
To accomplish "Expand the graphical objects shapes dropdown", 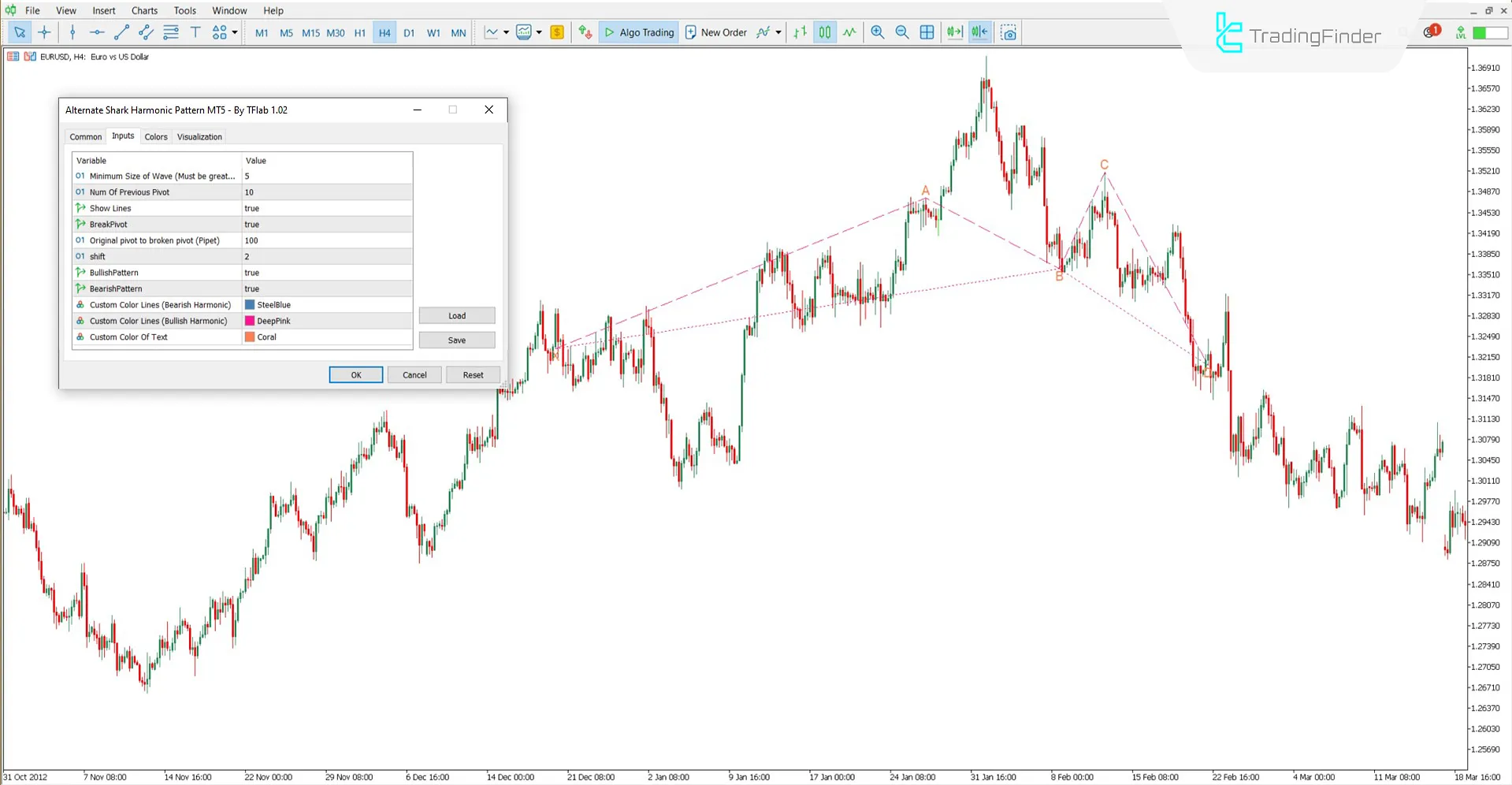I will (235, 32).
